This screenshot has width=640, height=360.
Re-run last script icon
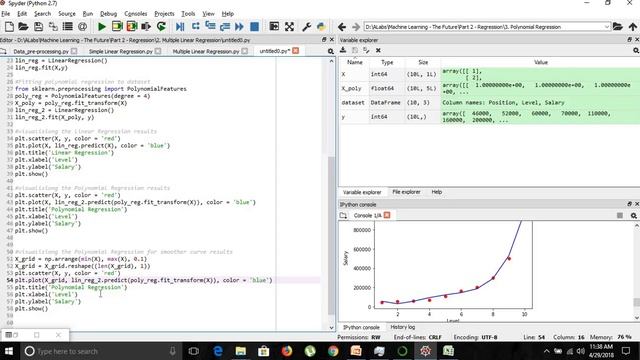point(161,27)
